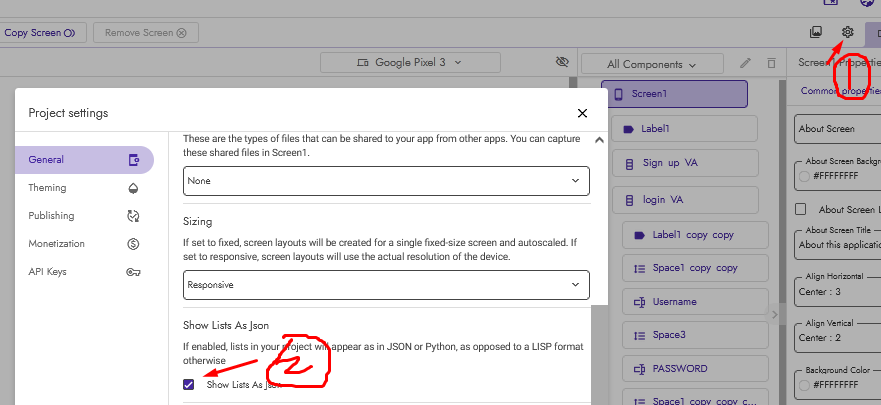This screenshot has height=405, width=881.
Task: Select Label1 in component tree
Action: [684, 129]
